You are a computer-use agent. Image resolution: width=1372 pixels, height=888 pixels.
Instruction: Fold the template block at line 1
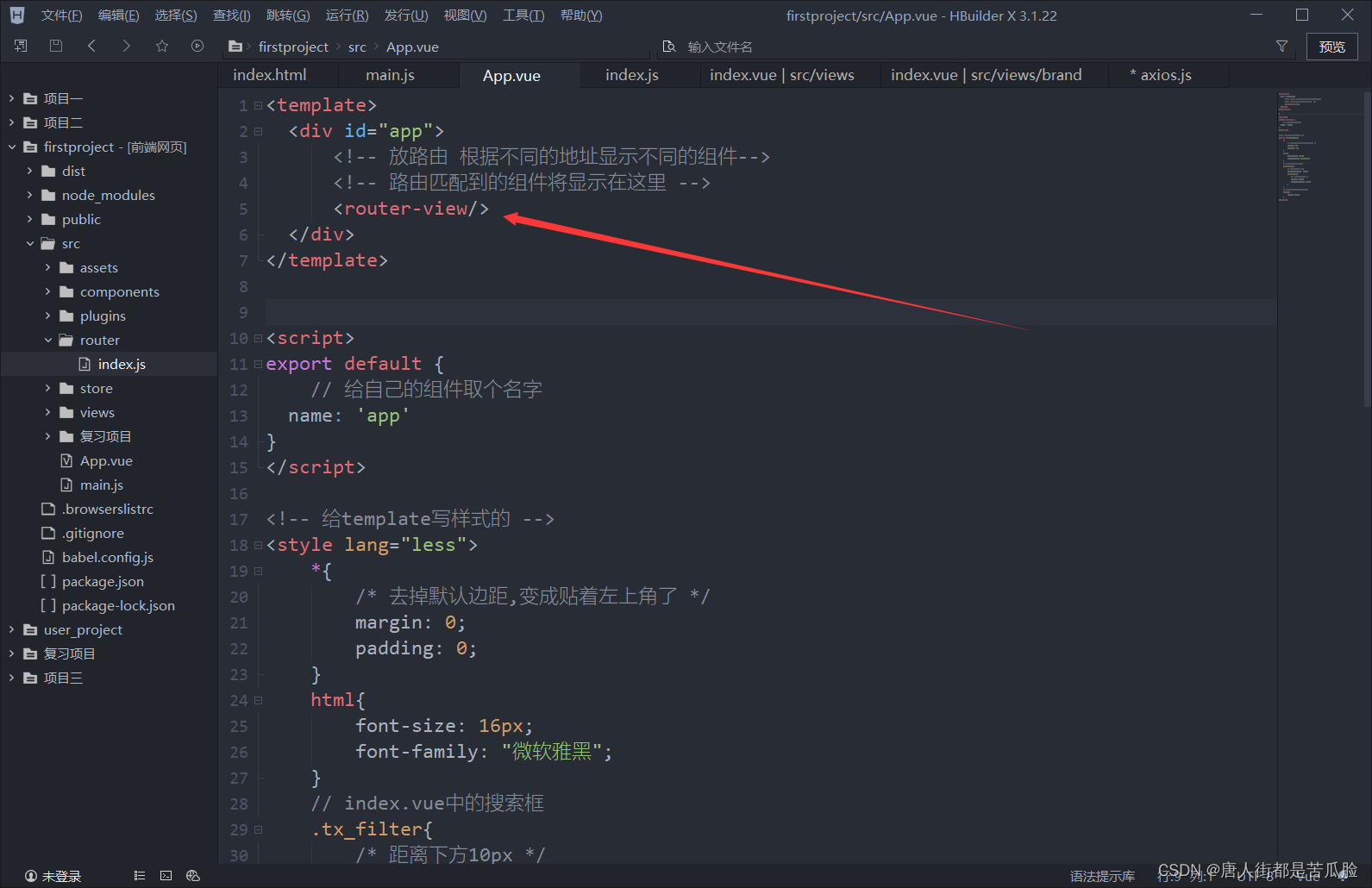tap(258, 106)
